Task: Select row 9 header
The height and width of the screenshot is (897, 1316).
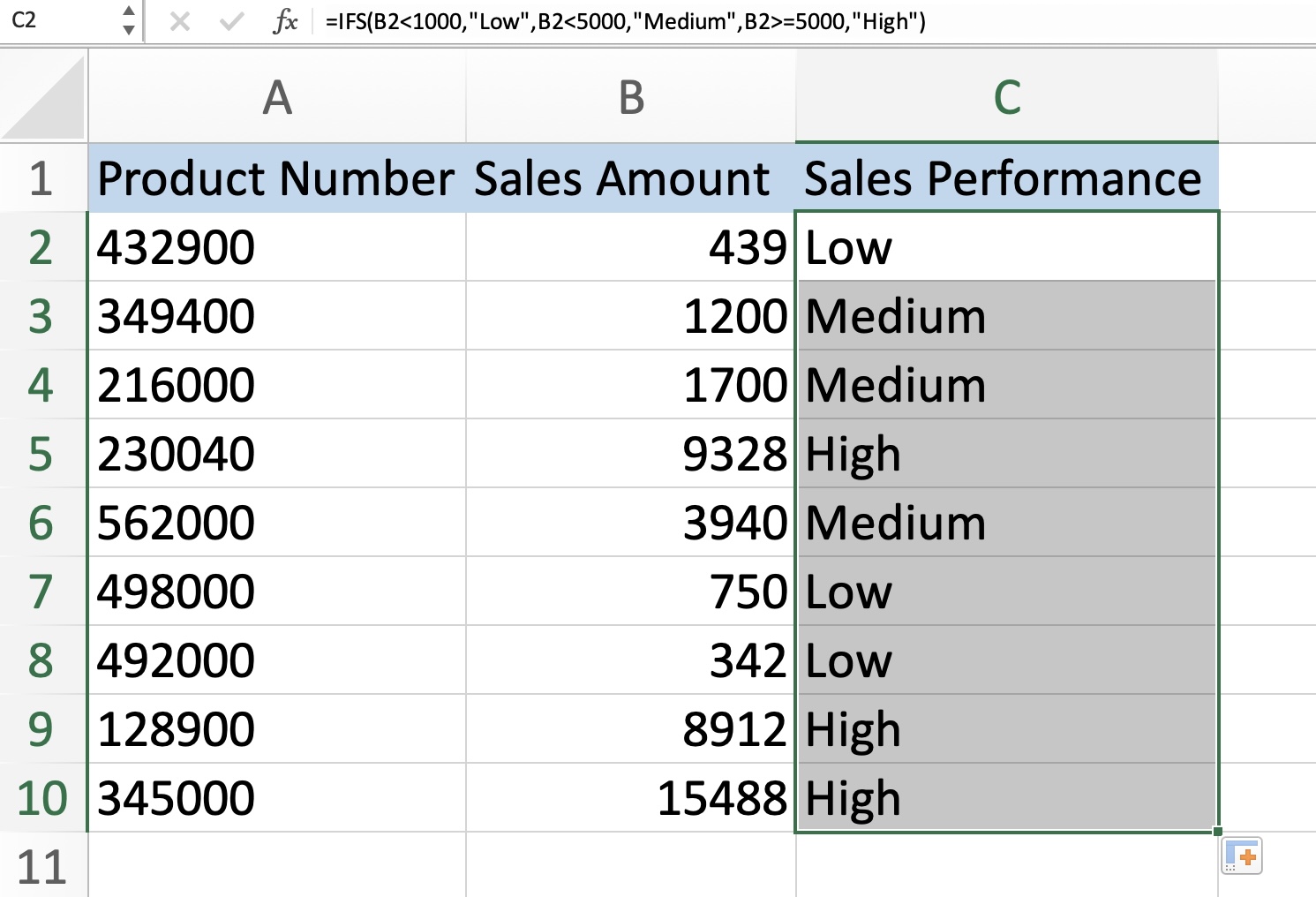Action: pyautogui.click(x=42, y=729)
